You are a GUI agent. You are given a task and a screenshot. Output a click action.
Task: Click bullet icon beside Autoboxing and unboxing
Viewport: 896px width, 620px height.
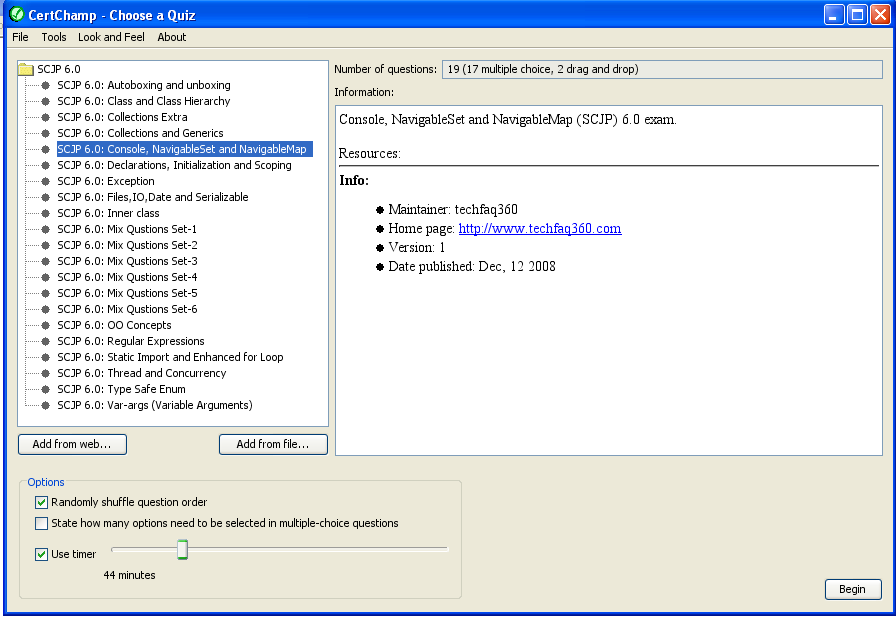coord(46,85)
